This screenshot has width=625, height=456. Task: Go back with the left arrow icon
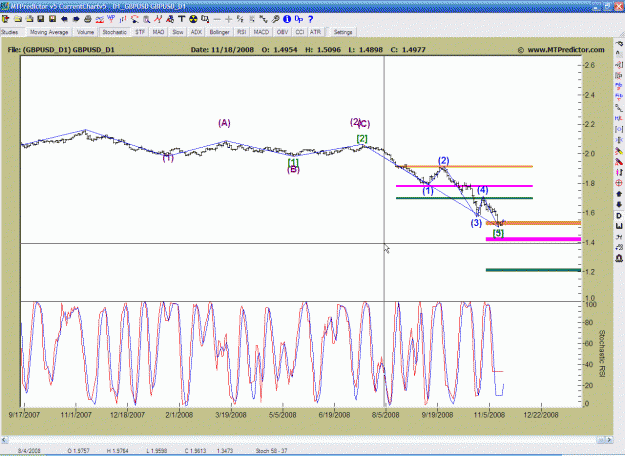[64, 19]
